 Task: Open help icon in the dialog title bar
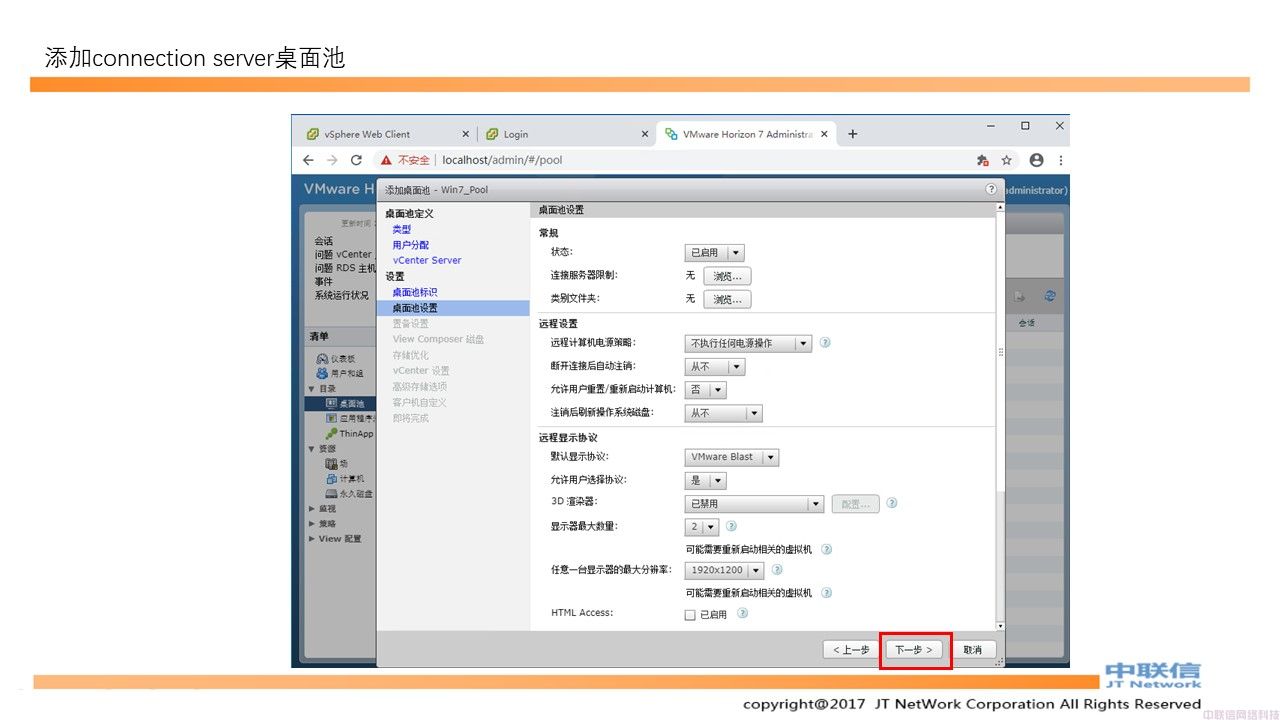pos(991,189)
